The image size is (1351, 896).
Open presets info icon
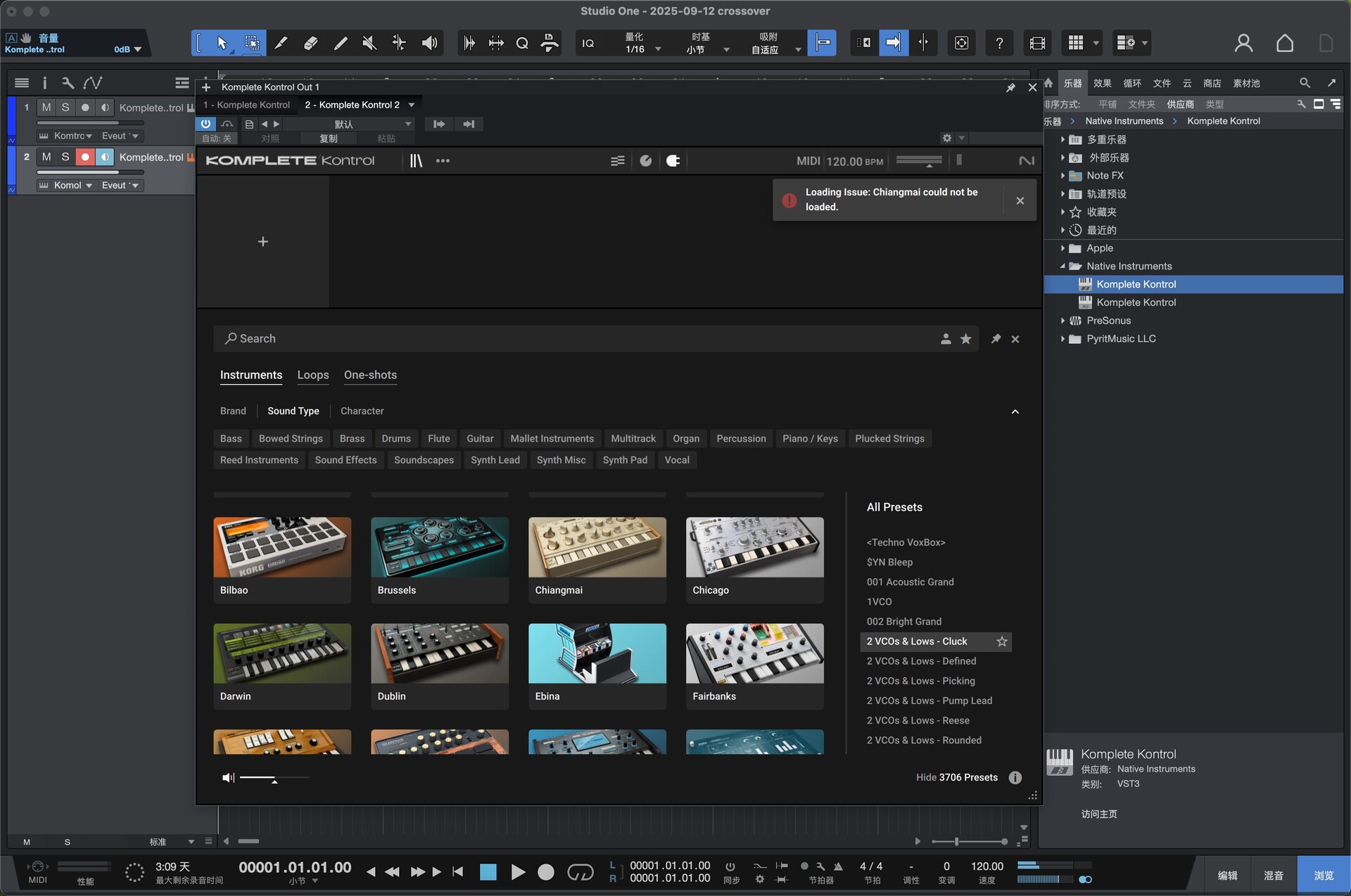point(1015,777)
